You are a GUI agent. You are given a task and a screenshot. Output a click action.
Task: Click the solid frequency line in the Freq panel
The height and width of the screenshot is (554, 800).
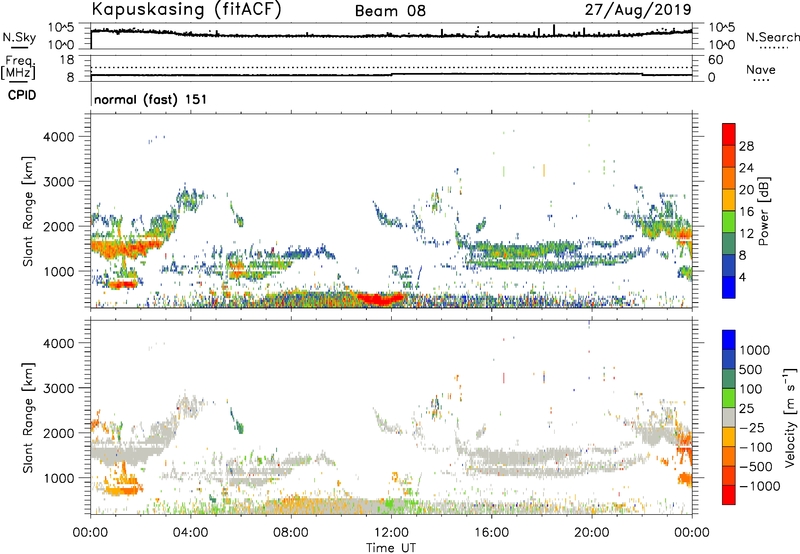click(x=391, y=75)
